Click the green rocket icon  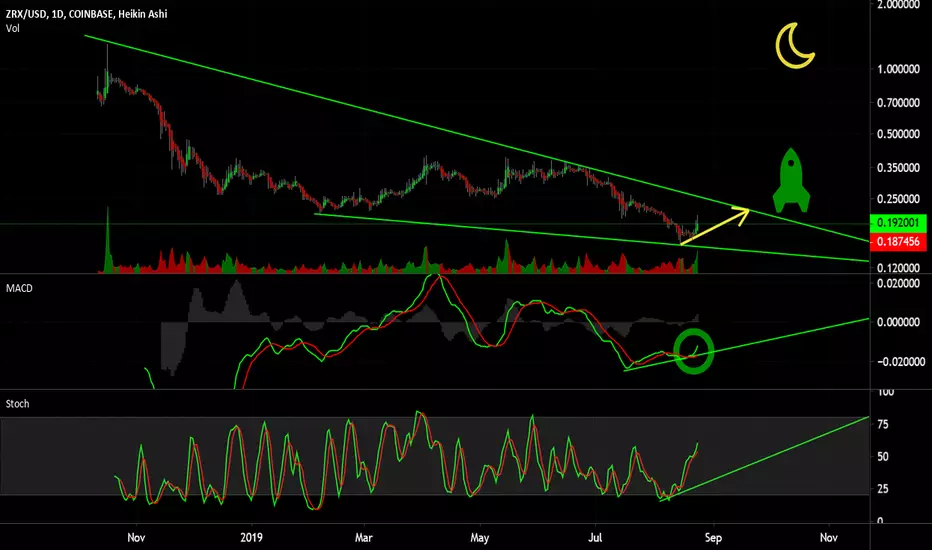(791, 181)
